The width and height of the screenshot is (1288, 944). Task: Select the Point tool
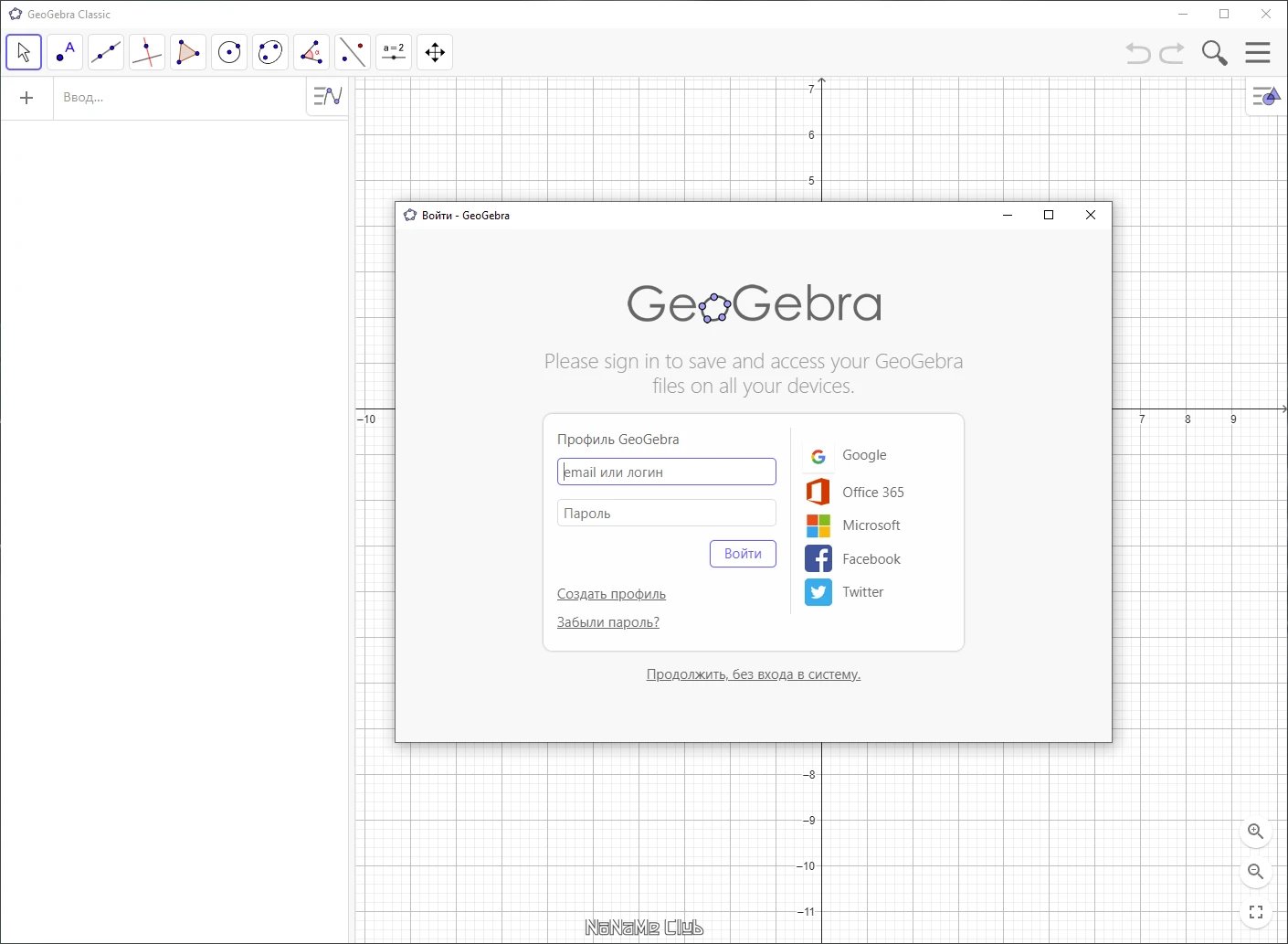(65, 52)
